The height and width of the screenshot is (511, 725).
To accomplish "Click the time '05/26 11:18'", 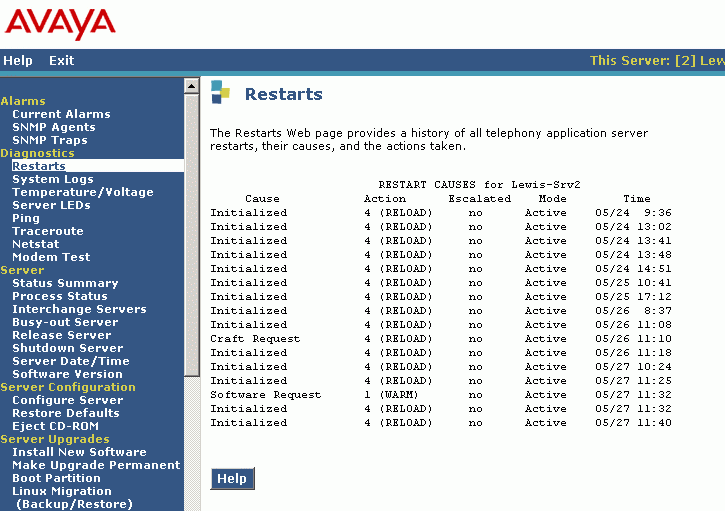I will pyautogui.click(x=633, y=352).
